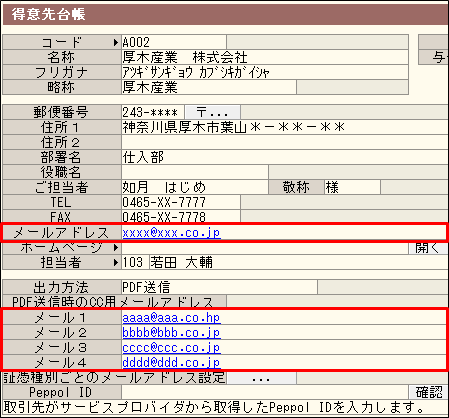449x418 pixels.
Task: Select the 出力方法 field PDF送信
Action: [219, 287]
